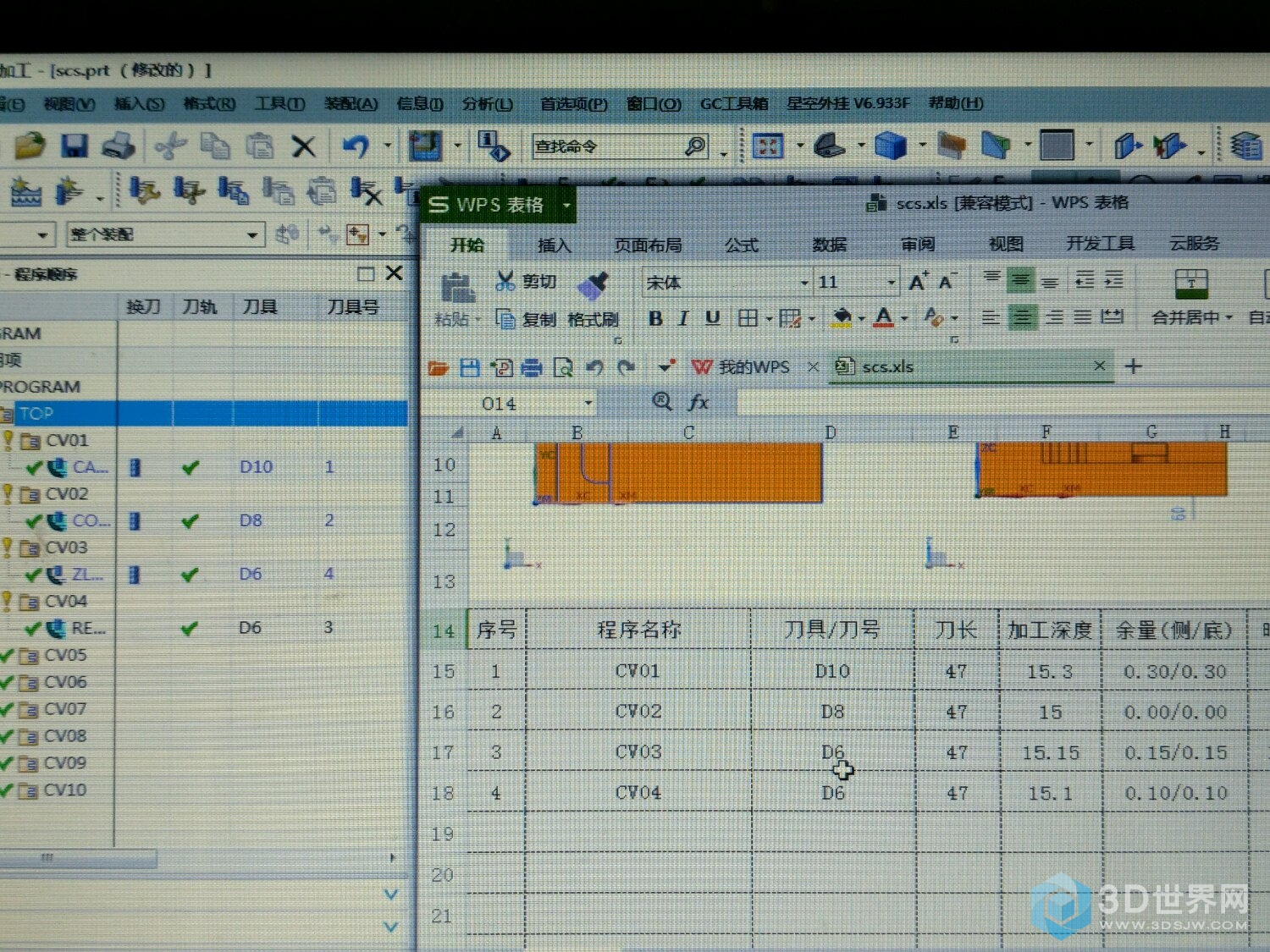Image resolution: width=1270 pixels, height=952 pixels.
Task: Click the red font color A
Action: 884,318
